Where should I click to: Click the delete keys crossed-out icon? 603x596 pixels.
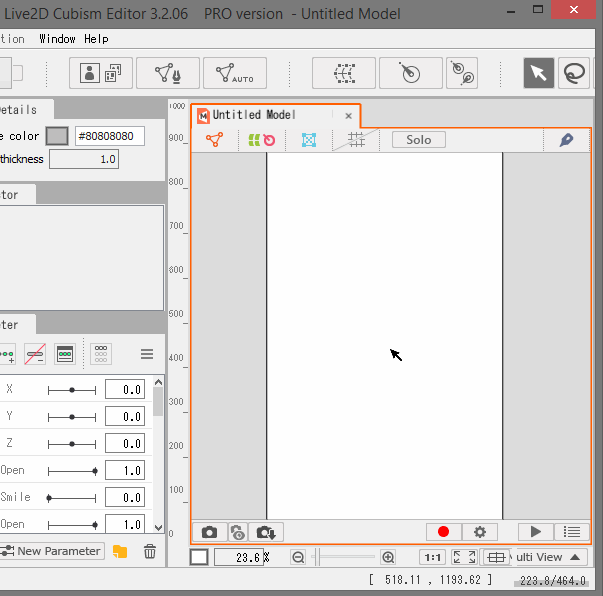tap(35, 354)
